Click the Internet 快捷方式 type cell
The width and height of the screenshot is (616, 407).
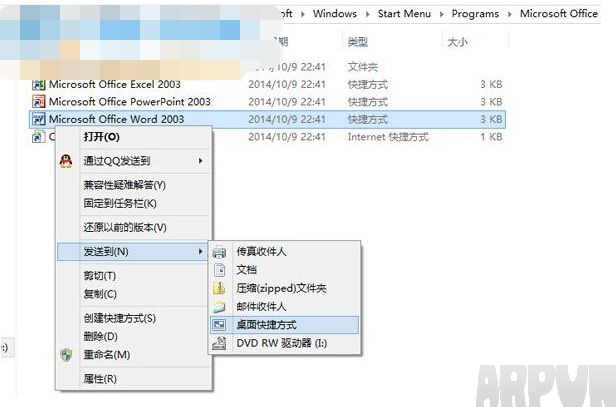[x=388, y=137]
